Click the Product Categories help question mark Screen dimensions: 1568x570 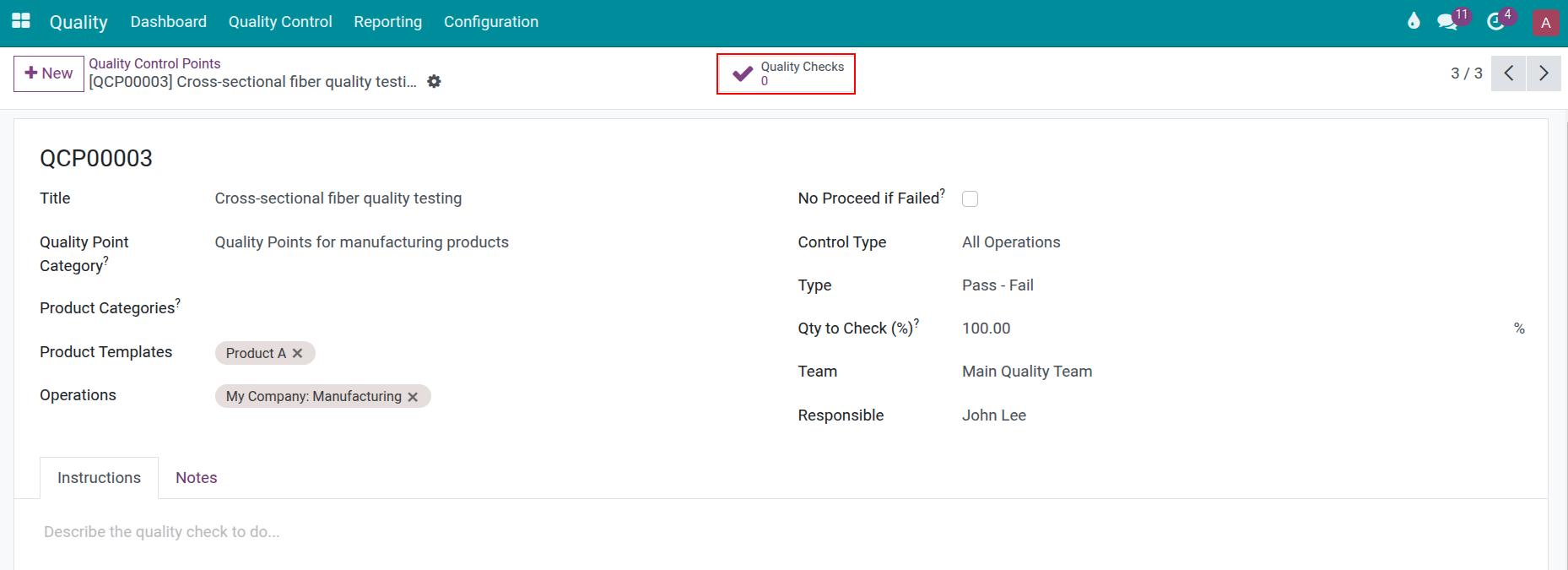click(x=178, y=302)
